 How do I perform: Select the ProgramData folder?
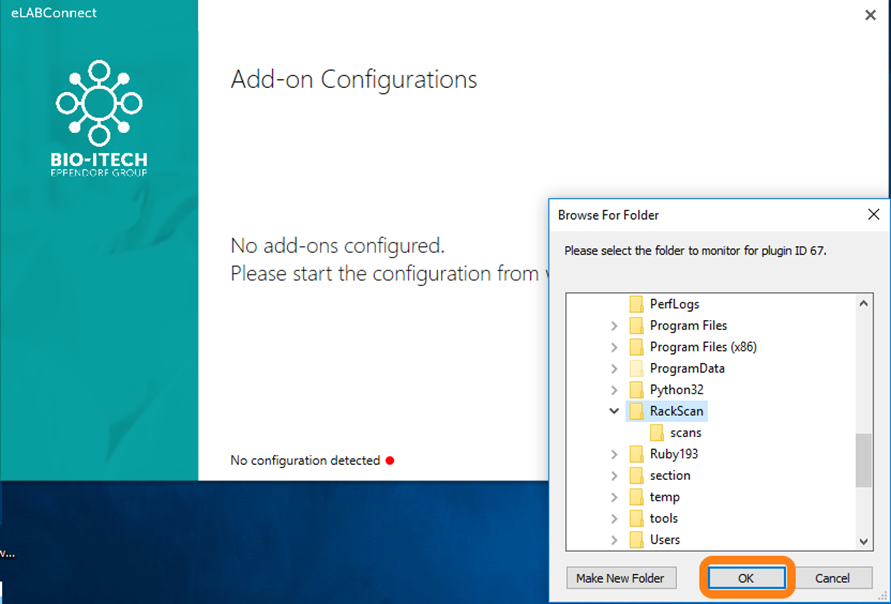pyautogui.click(x=686, y=368)
